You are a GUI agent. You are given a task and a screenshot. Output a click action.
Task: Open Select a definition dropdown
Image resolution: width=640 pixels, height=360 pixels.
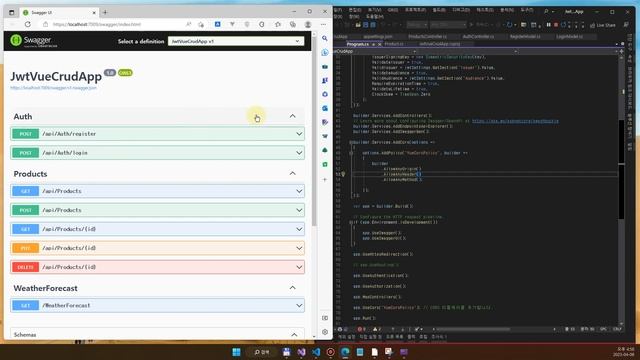236,41
